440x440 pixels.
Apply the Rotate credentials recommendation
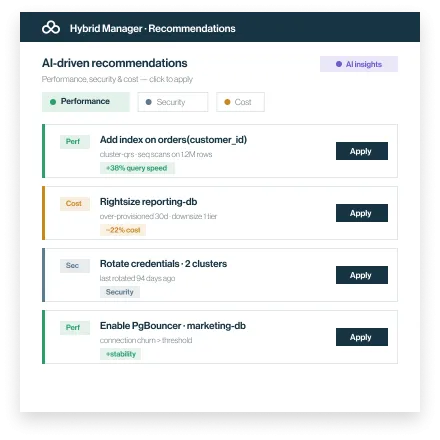tap(362, 275)
